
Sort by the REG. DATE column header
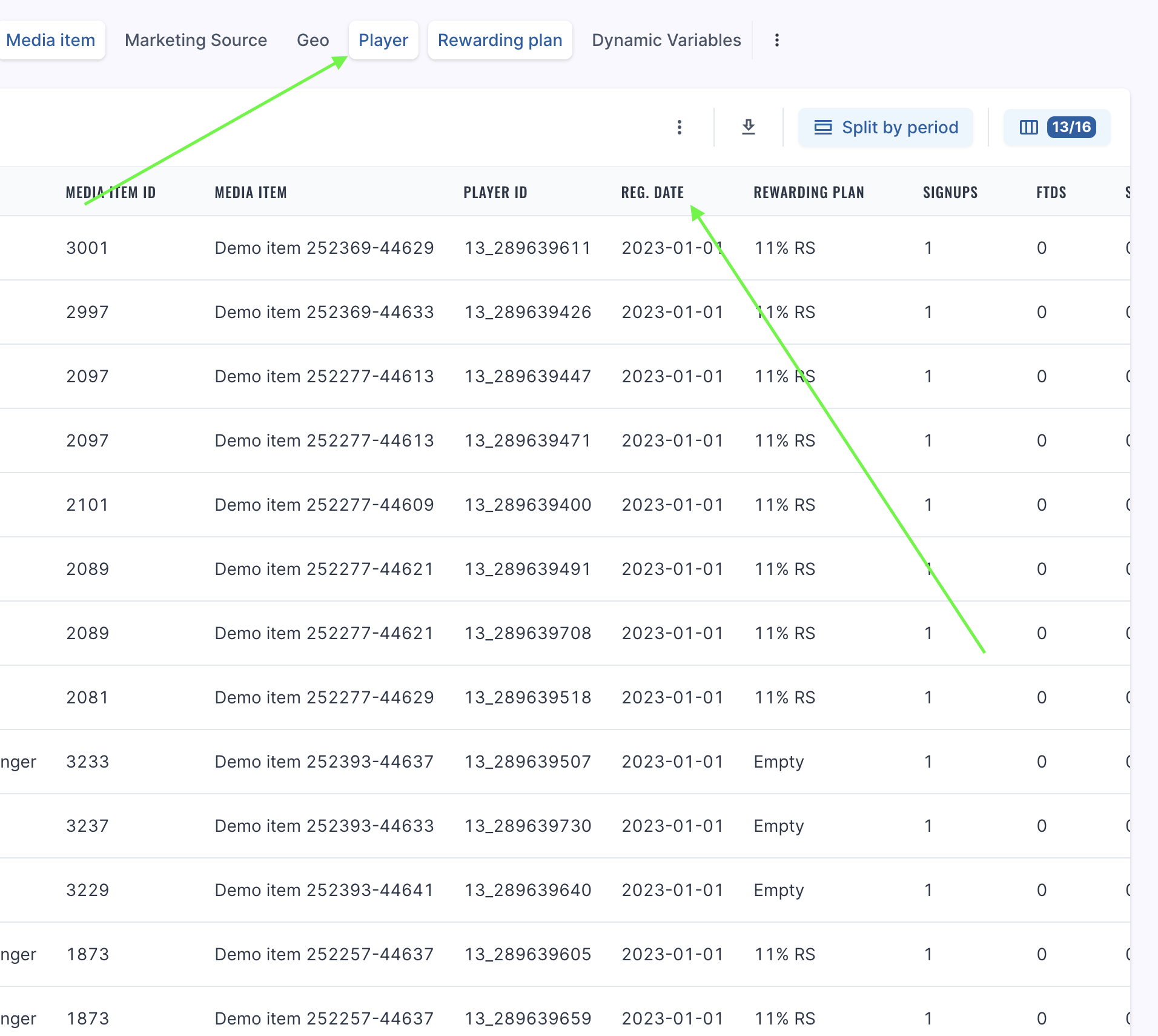652,193
